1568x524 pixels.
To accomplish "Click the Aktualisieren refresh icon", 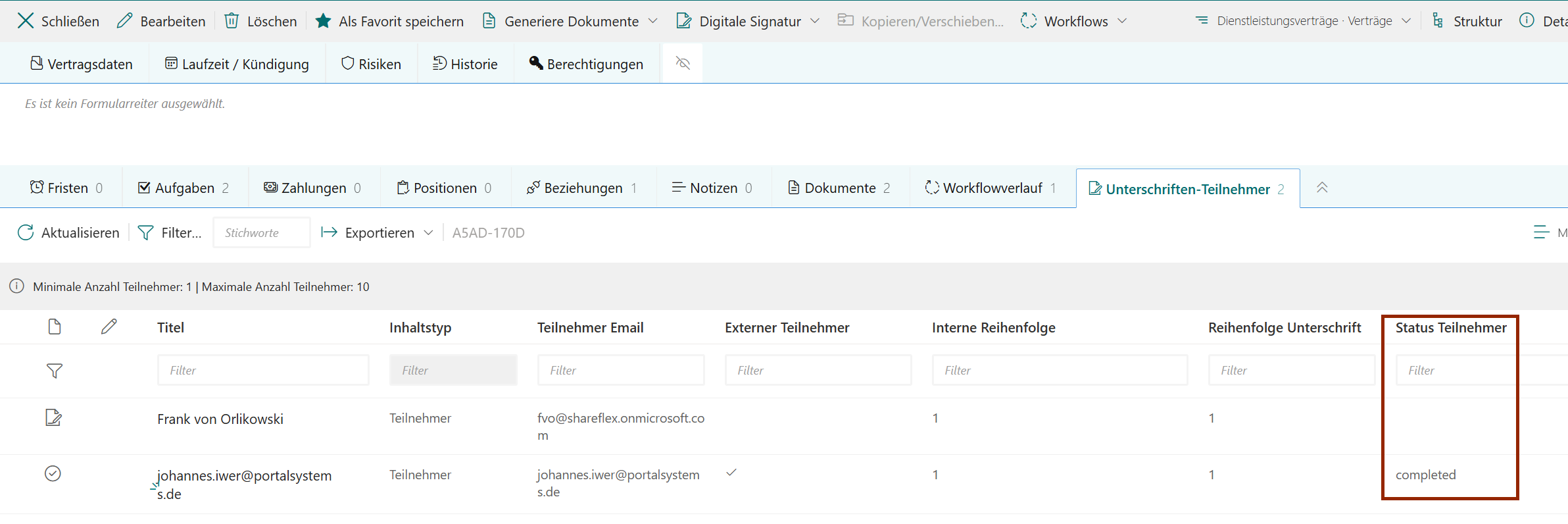I will click(26, 232).
